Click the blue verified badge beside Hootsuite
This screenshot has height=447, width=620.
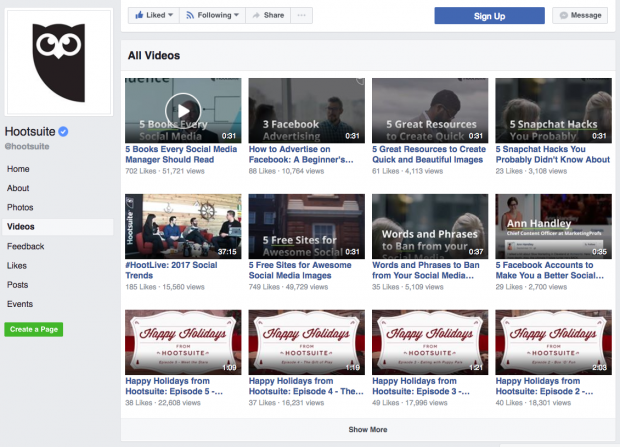[63, 131]
